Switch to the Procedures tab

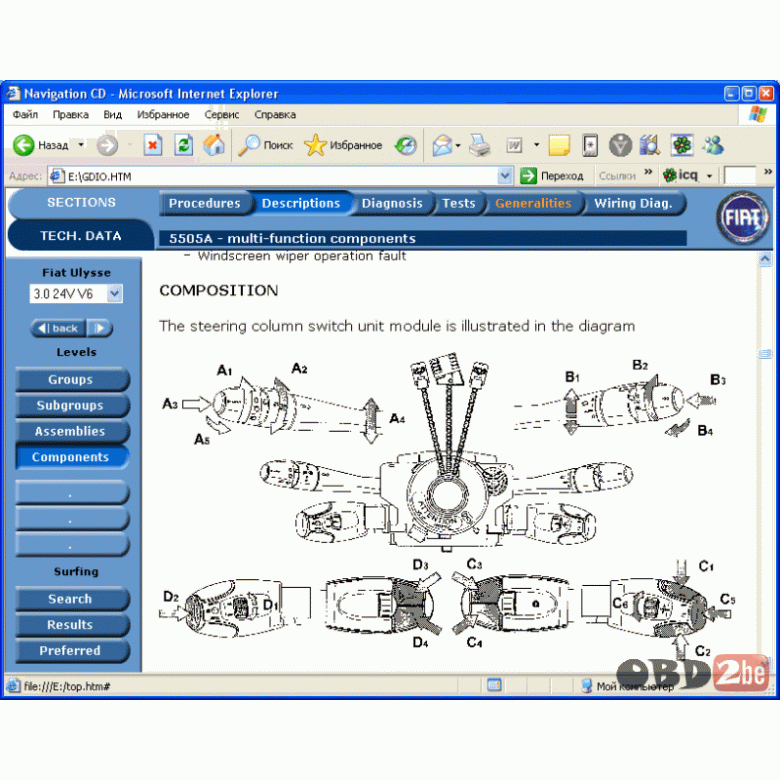(x=204, y=203)
